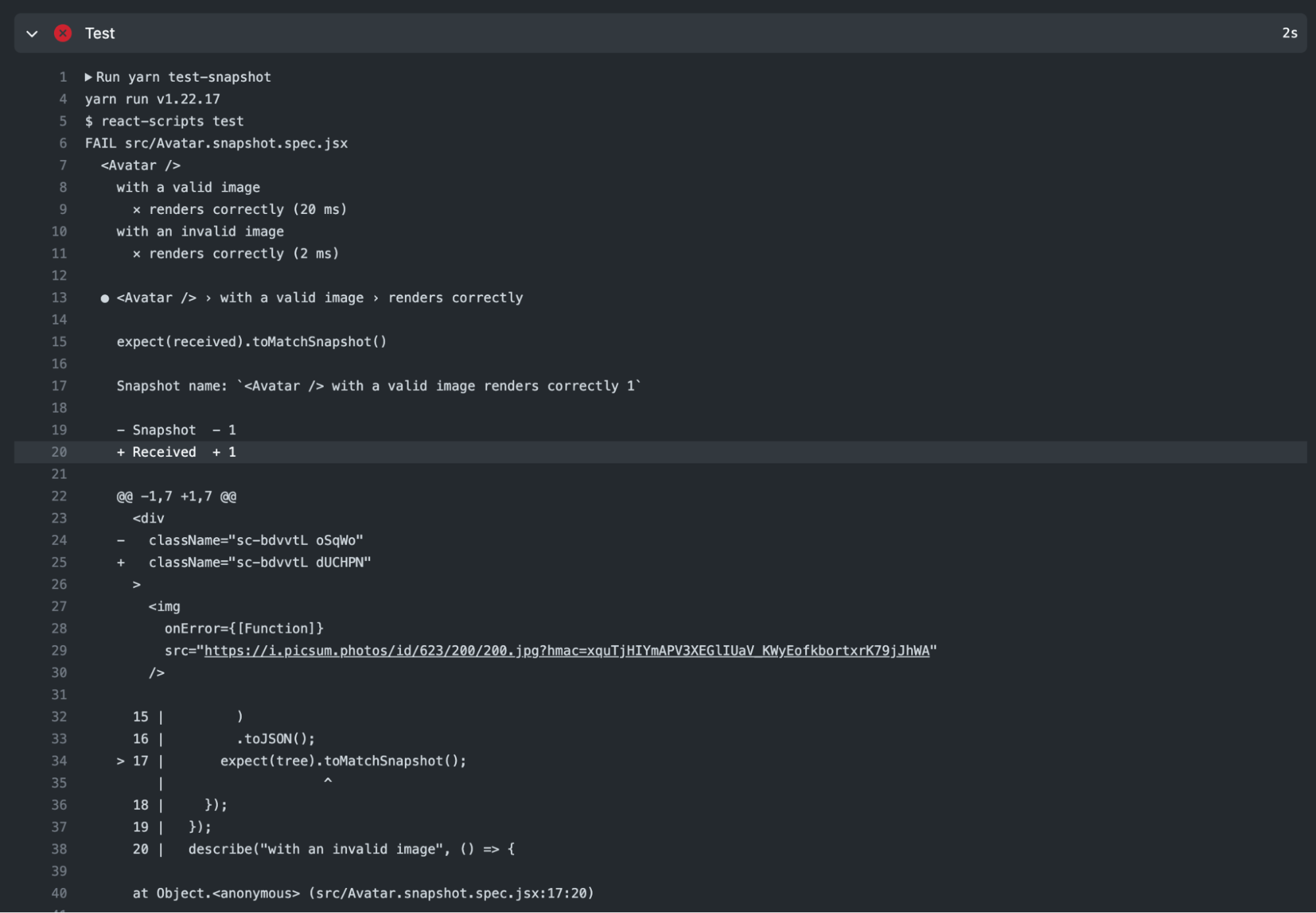Click line number 34 toMatchSnapshot code

pyautogui.click(x=59, y=761)
